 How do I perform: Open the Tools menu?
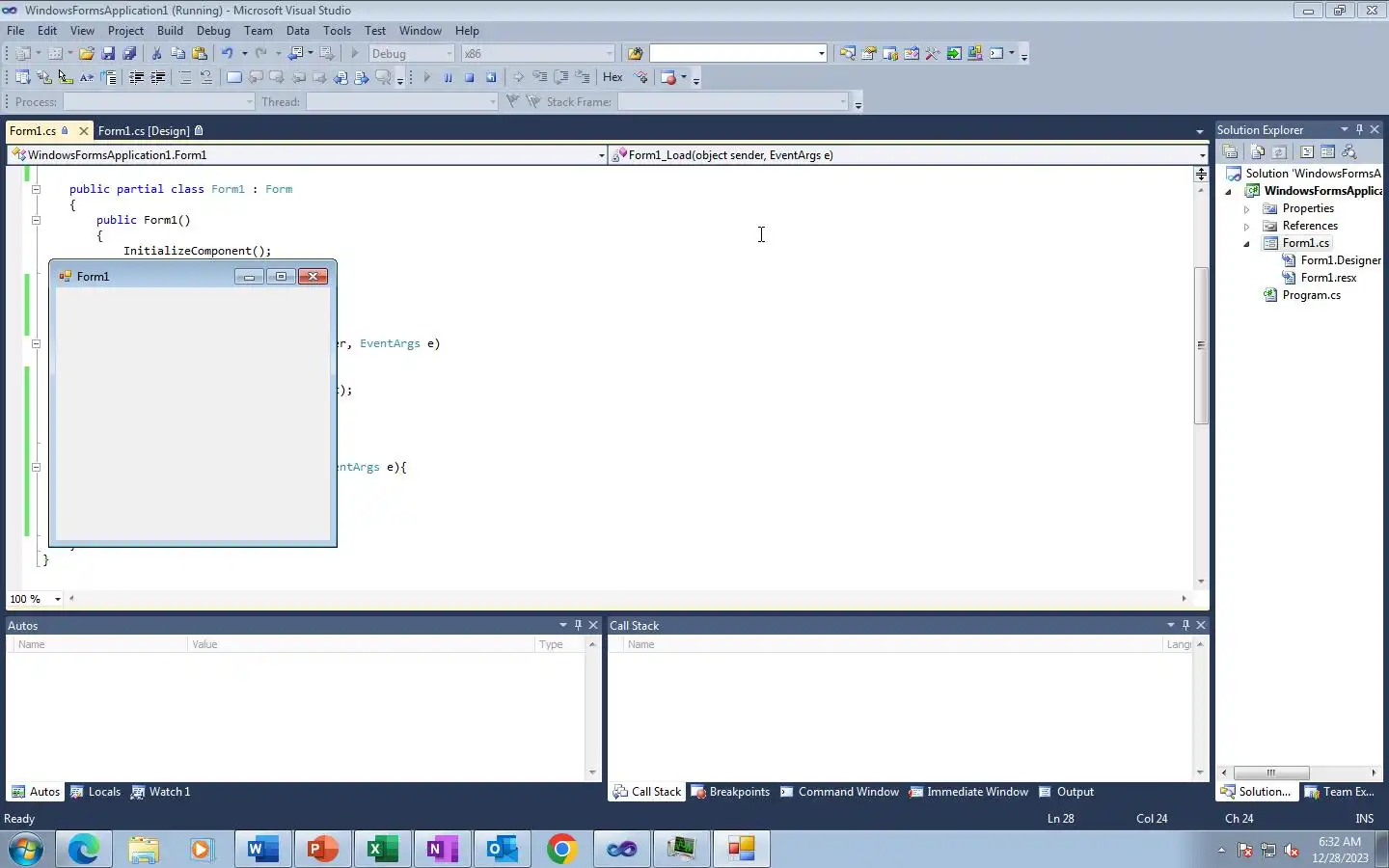[x=337, y=31]
